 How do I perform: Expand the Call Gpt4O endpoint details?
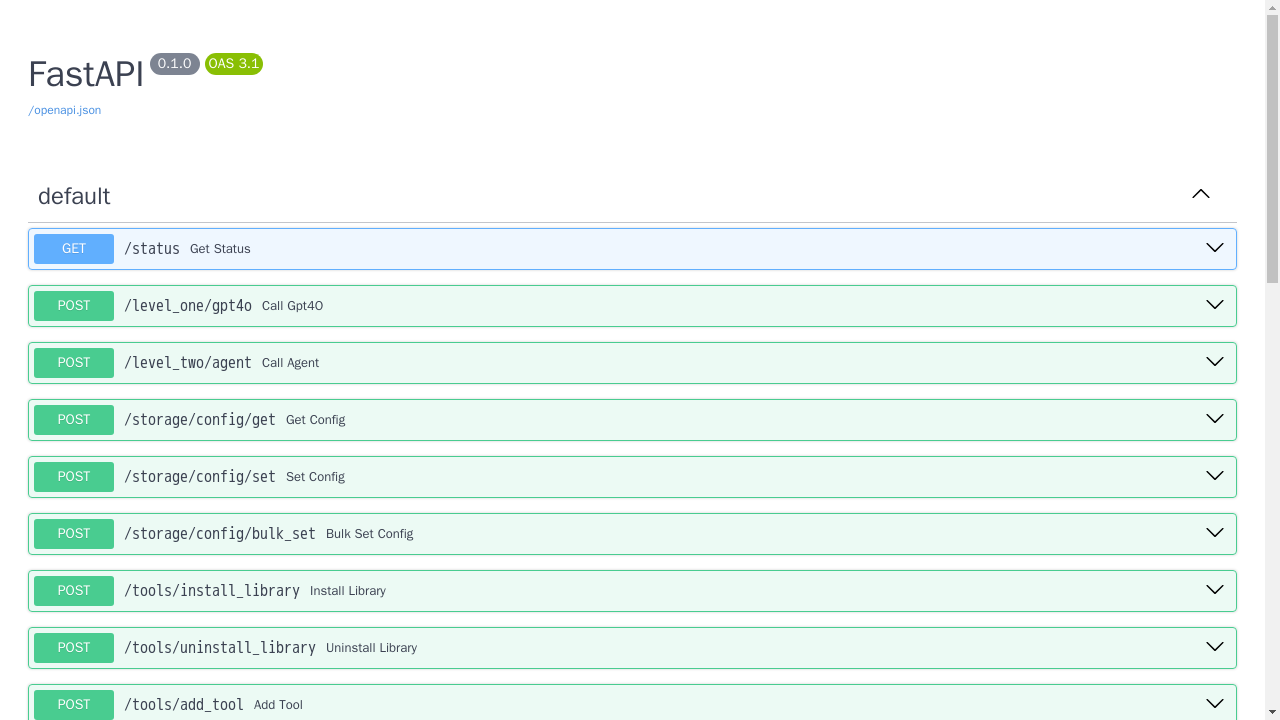[x=1214, y=304]
